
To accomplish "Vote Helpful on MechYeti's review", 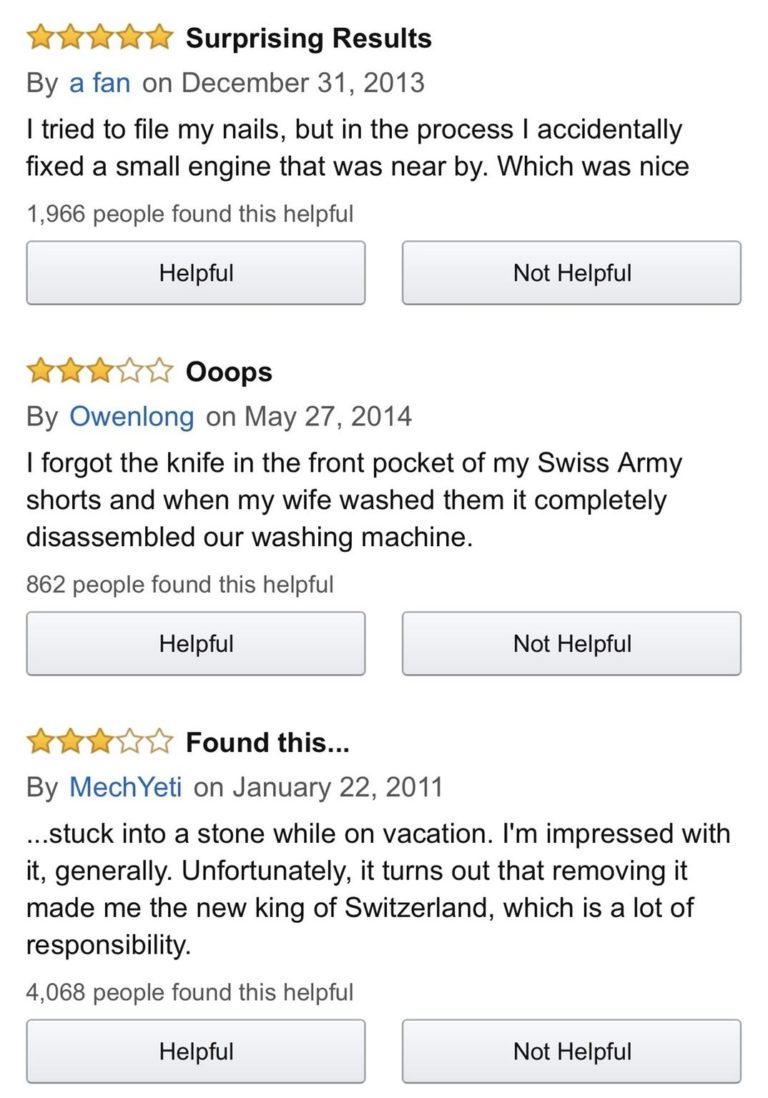I will tap(196, 1051).
